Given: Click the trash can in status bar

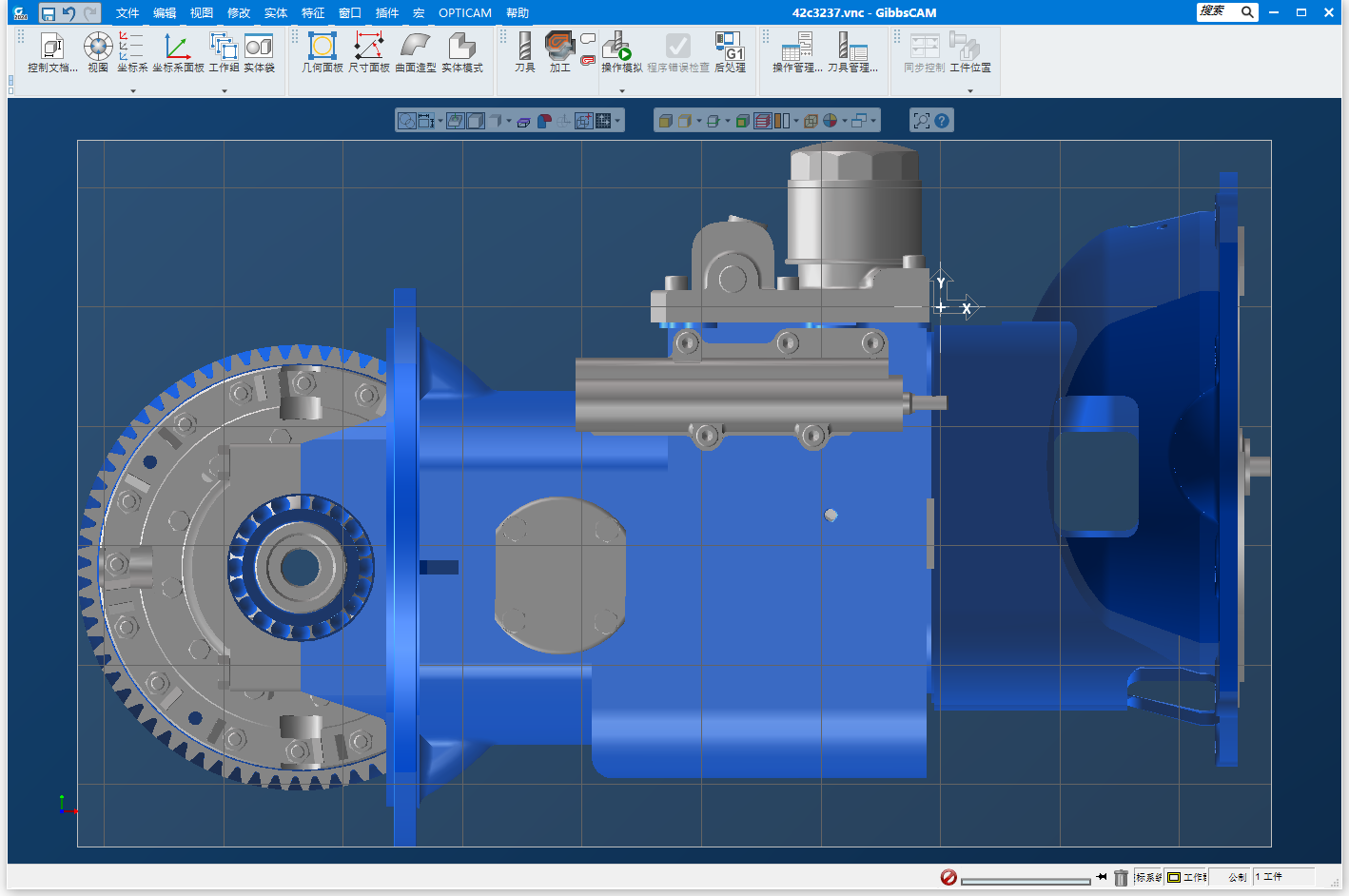Looking at the screenshot, I should click(1121, 877).
